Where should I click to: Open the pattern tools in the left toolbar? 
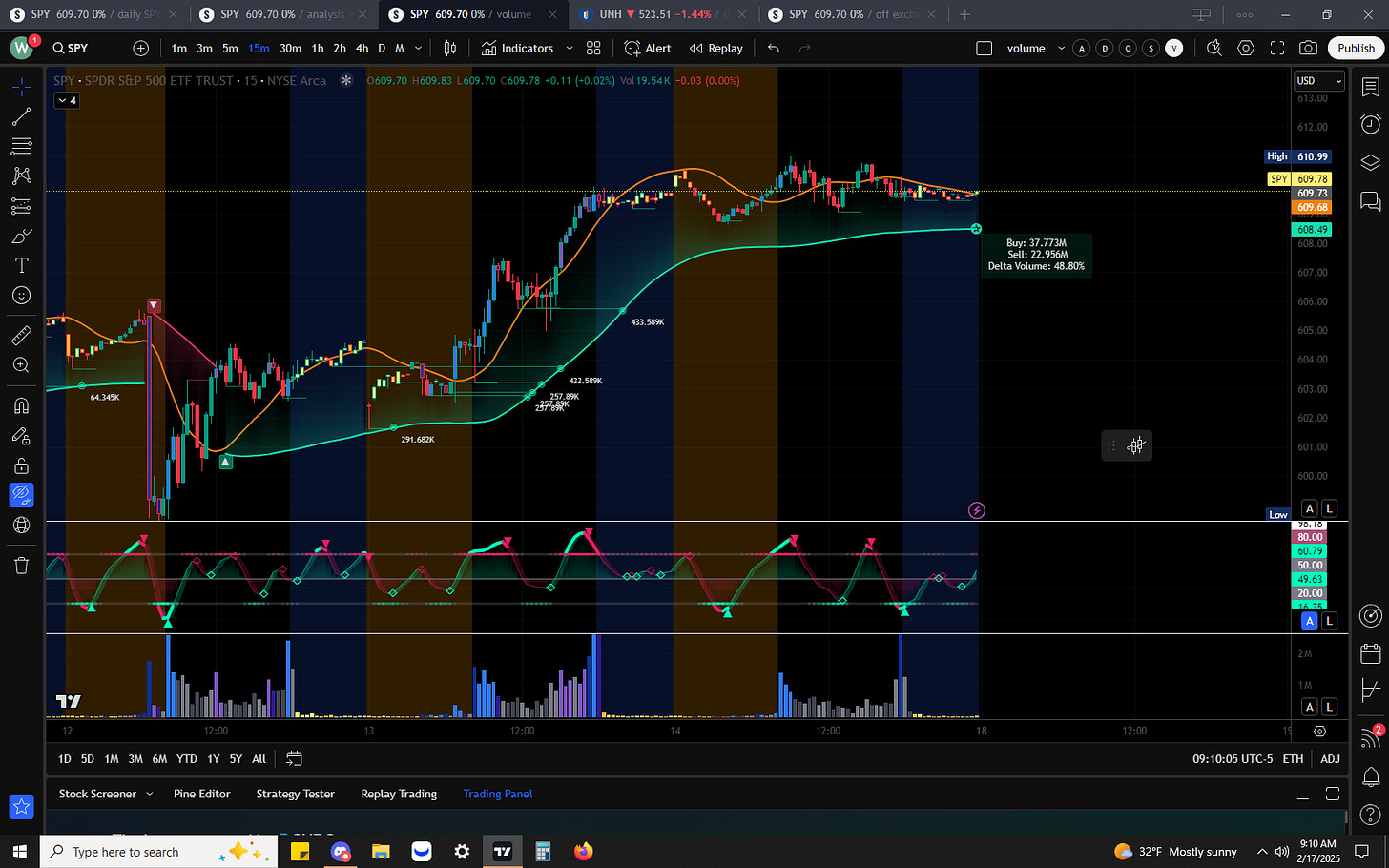tap(21, 176)
